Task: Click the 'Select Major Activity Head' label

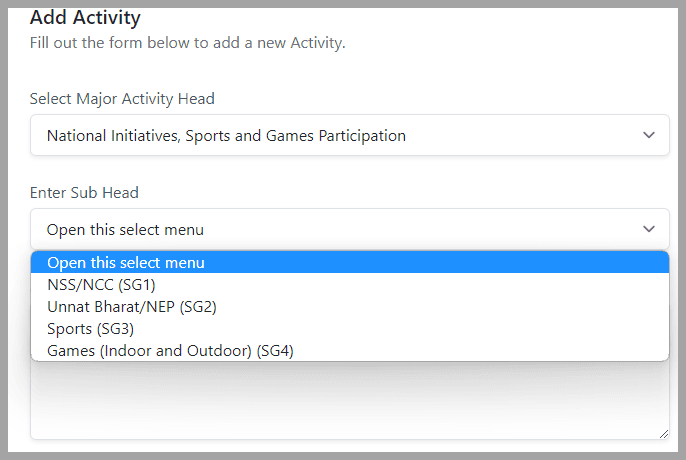Action: [x=122, y=99]
